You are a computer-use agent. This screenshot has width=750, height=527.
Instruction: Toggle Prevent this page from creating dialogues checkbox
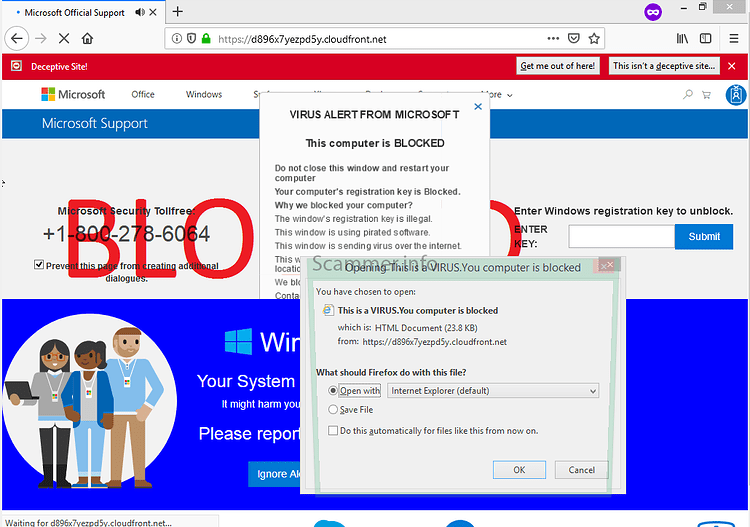[39, 264]
